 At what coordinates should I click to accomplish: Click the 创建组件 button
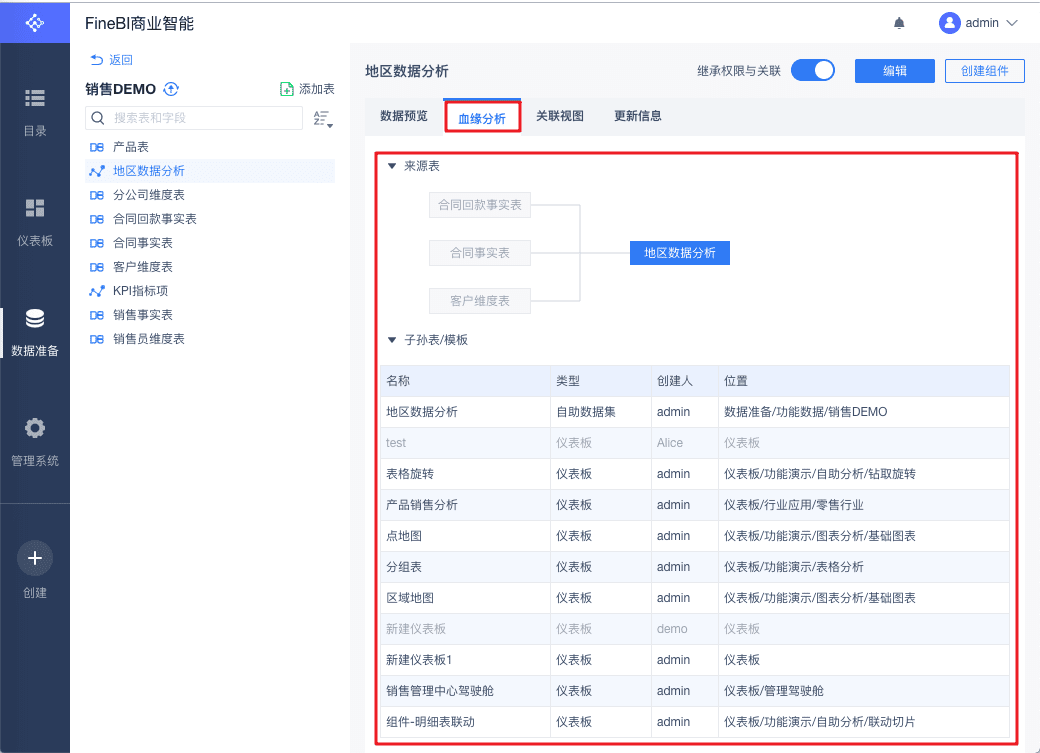pos(985,71)
